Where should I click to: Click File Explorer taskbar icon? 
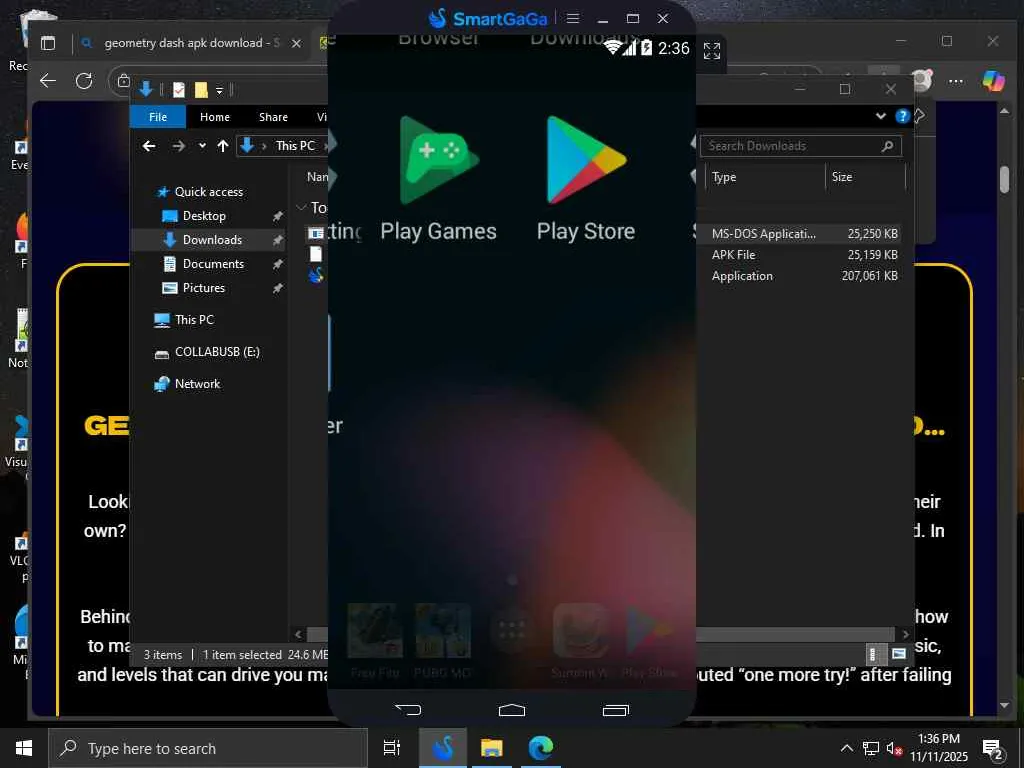click(x=492, y=748)
